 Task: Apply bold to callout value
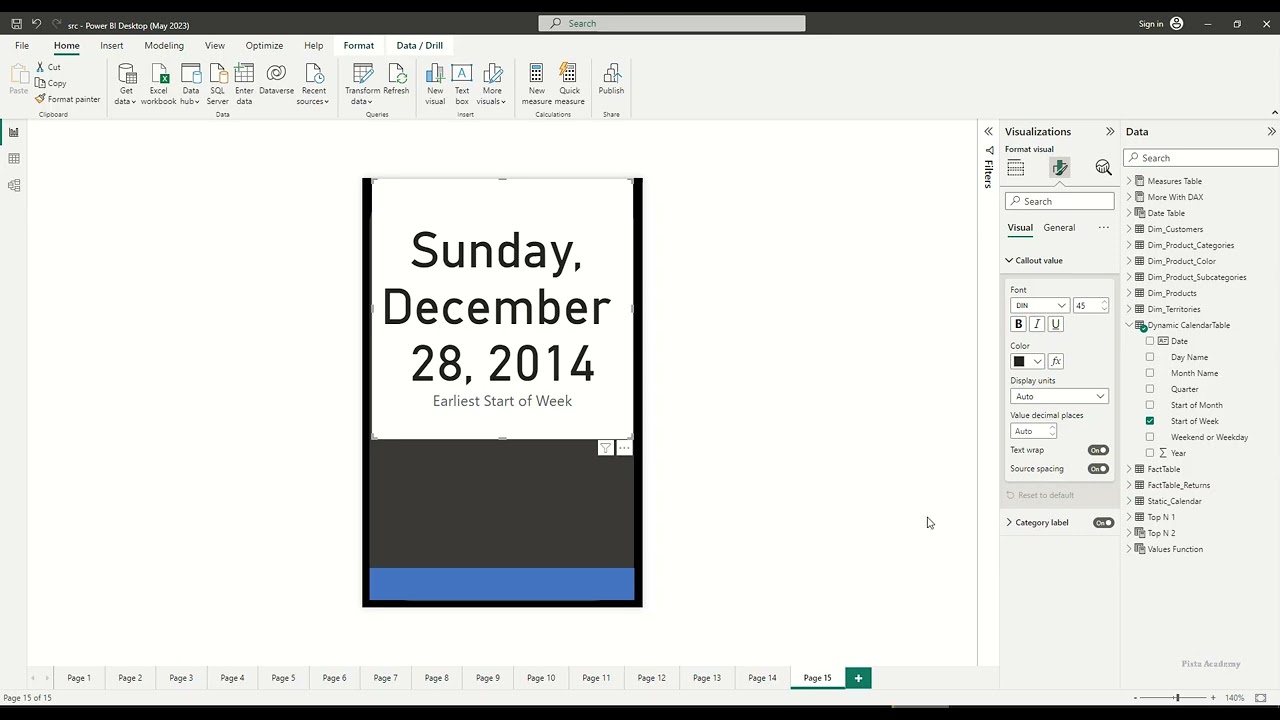[1019, 324]
